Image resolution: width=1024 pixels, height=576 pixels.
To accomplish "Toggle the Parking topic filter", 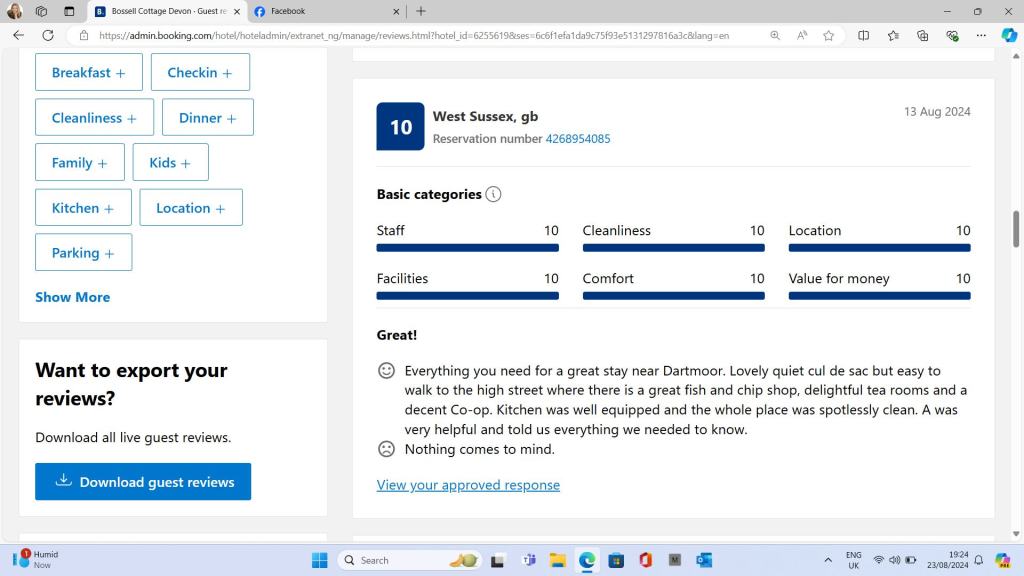I will click(x=83, y=253).
